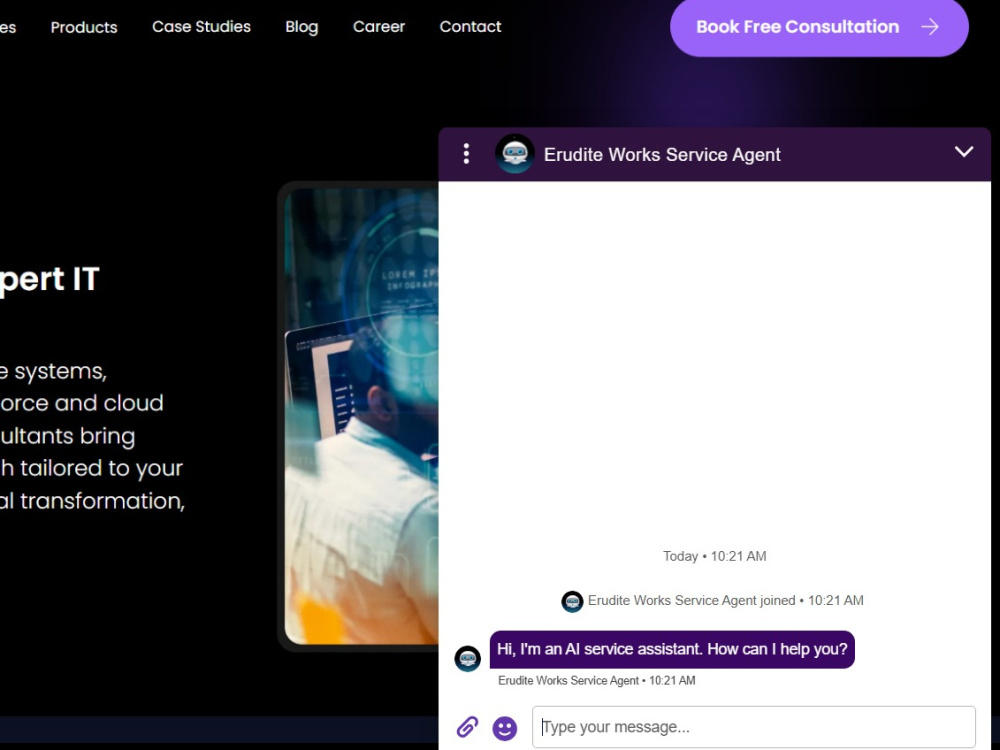The image size is (1000, 750).
Task: Focus the Type your message field
Action: click(754, 726)
